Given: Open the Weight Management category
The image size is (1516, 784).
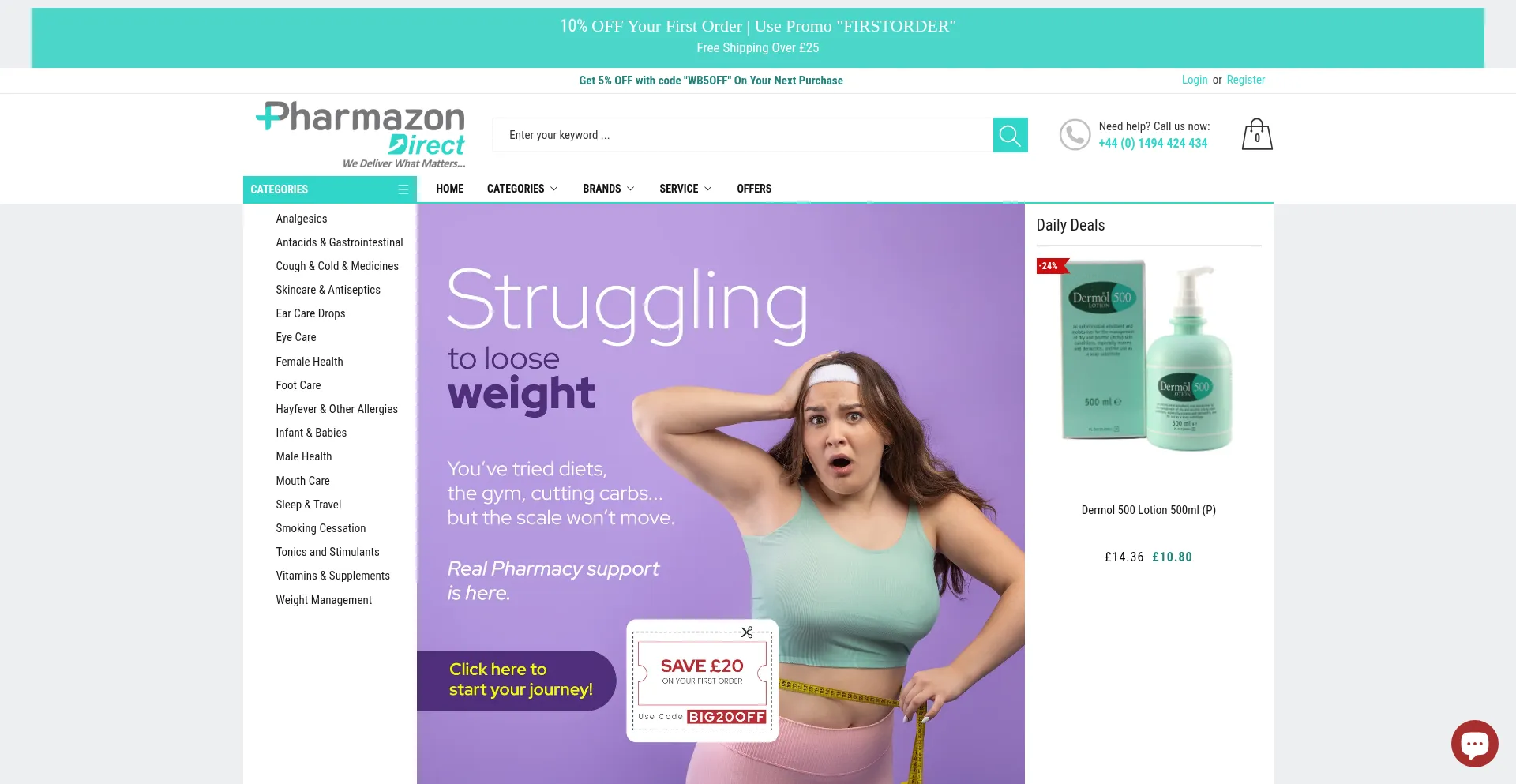Looking at the screenshot, I should click(324, 600).
